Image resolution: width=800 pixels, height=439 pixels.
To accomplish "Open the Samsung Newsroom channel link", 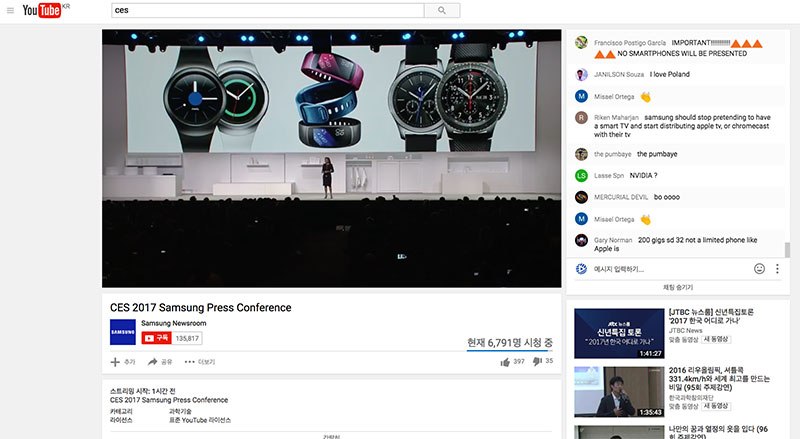I will 173,323.
